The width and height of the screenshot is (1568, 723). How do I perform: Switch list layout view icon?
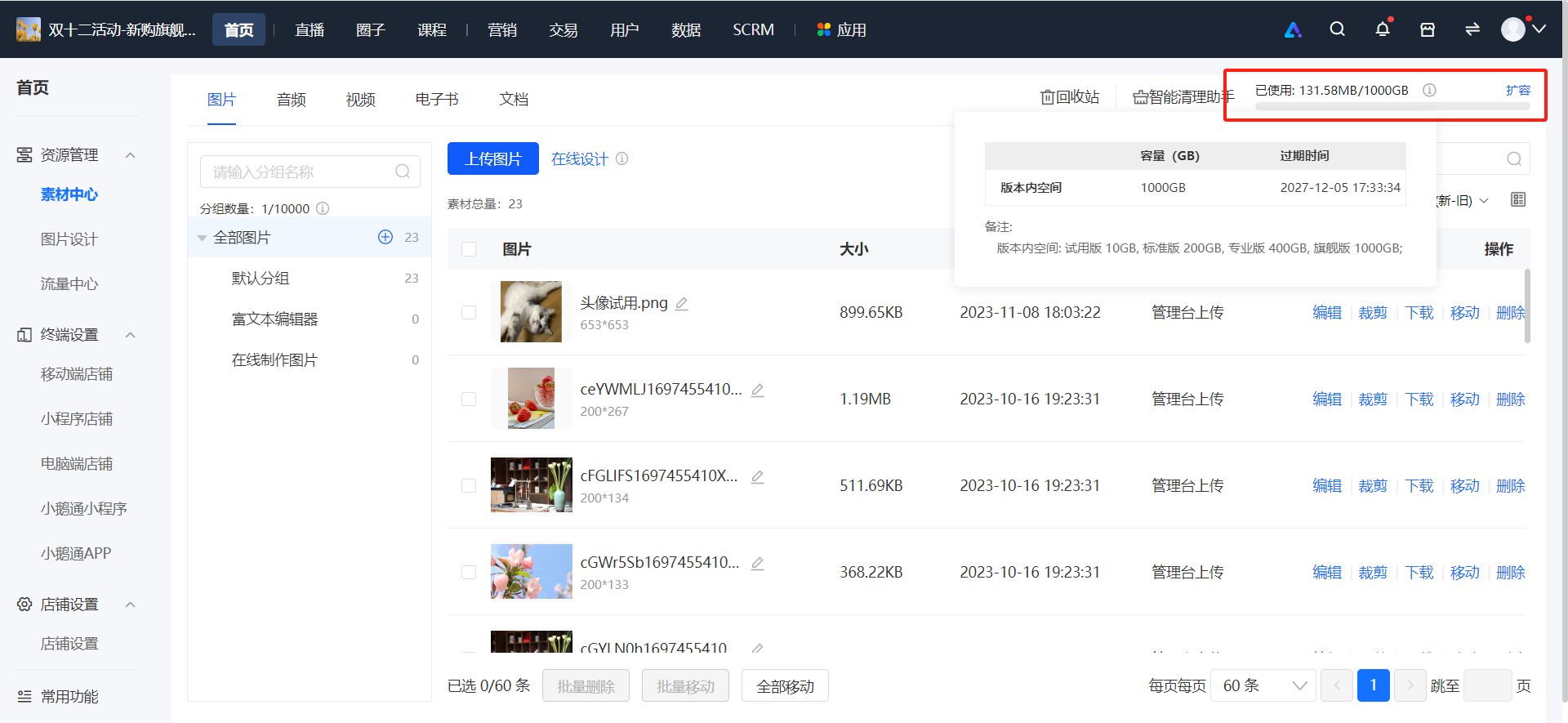tap(1518, 200)
